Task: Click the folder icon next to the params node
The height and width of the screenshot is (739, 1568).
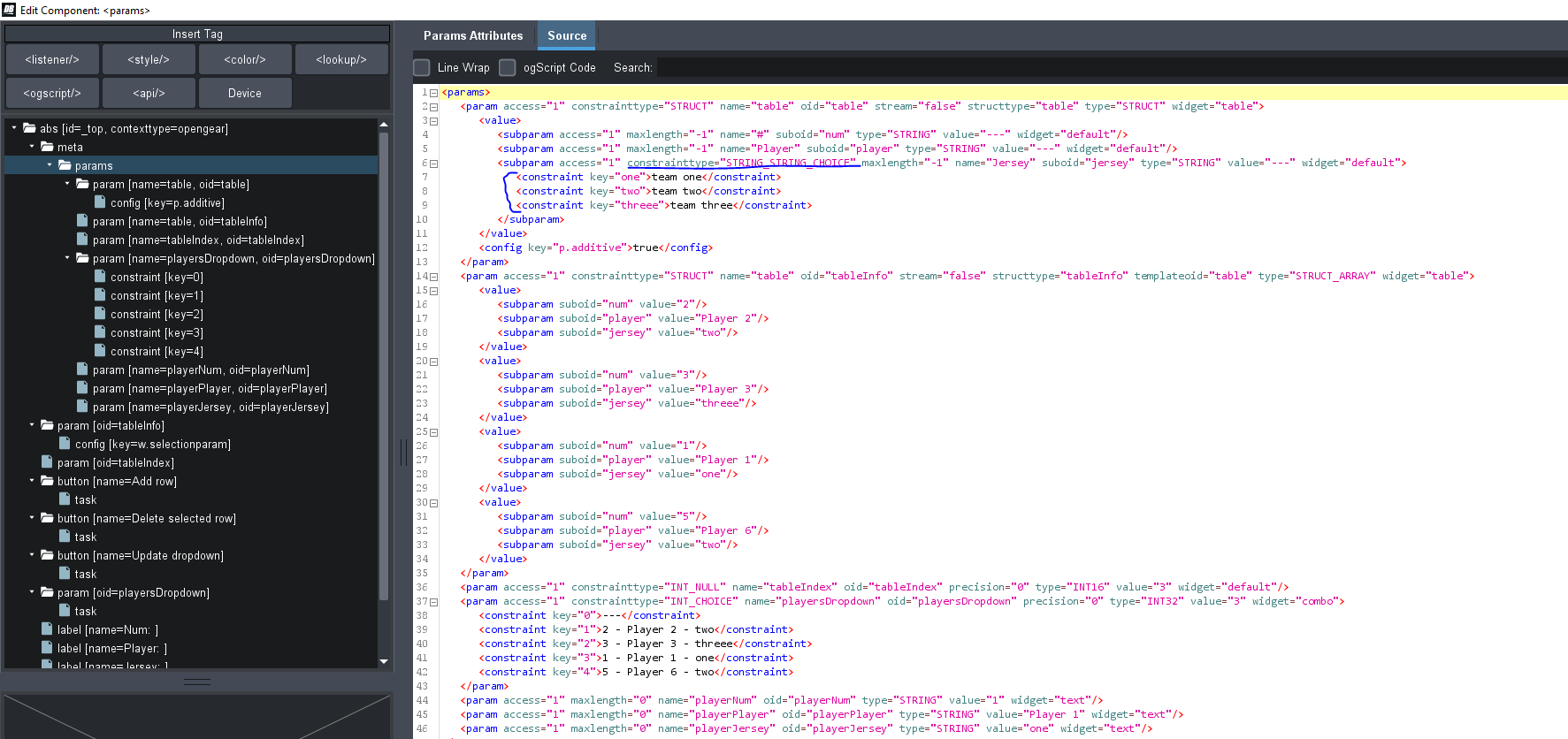Action: [65, 165]
